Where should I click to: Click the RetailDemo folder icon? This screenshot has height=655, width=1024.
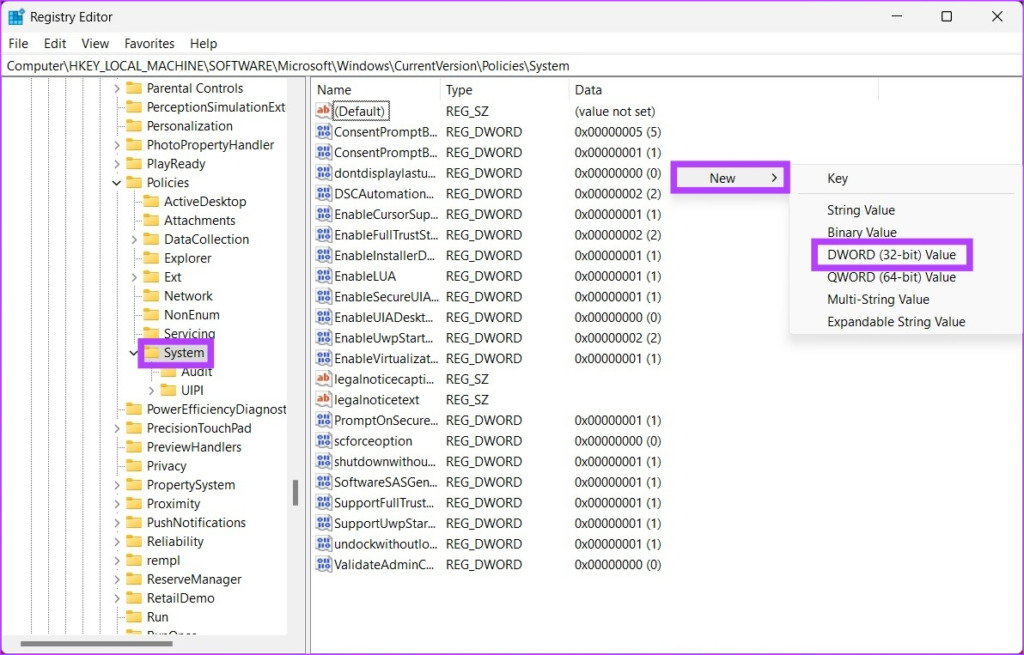[x=134, y=598]
